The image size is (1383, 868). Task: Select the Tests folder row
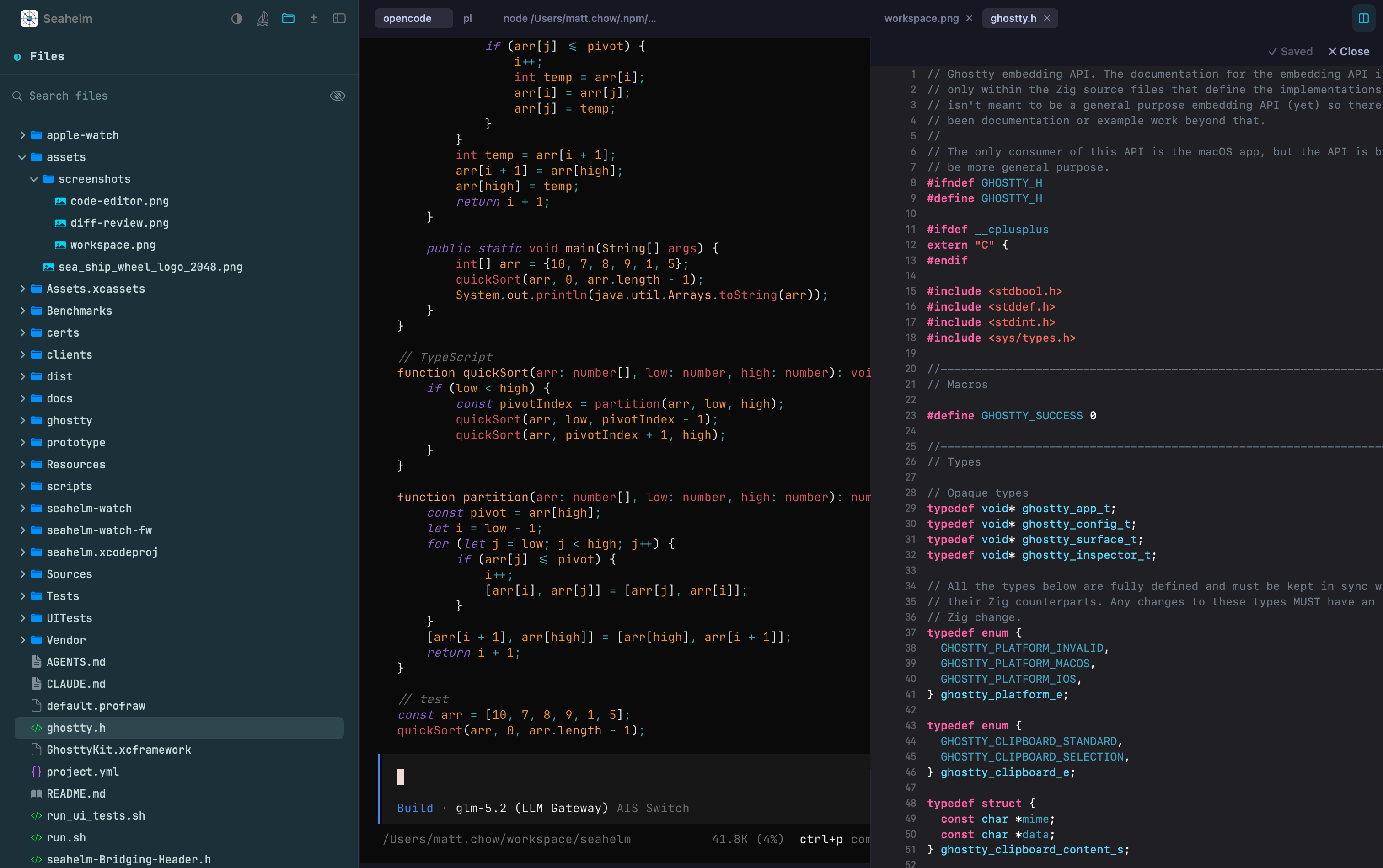(179, 596)
